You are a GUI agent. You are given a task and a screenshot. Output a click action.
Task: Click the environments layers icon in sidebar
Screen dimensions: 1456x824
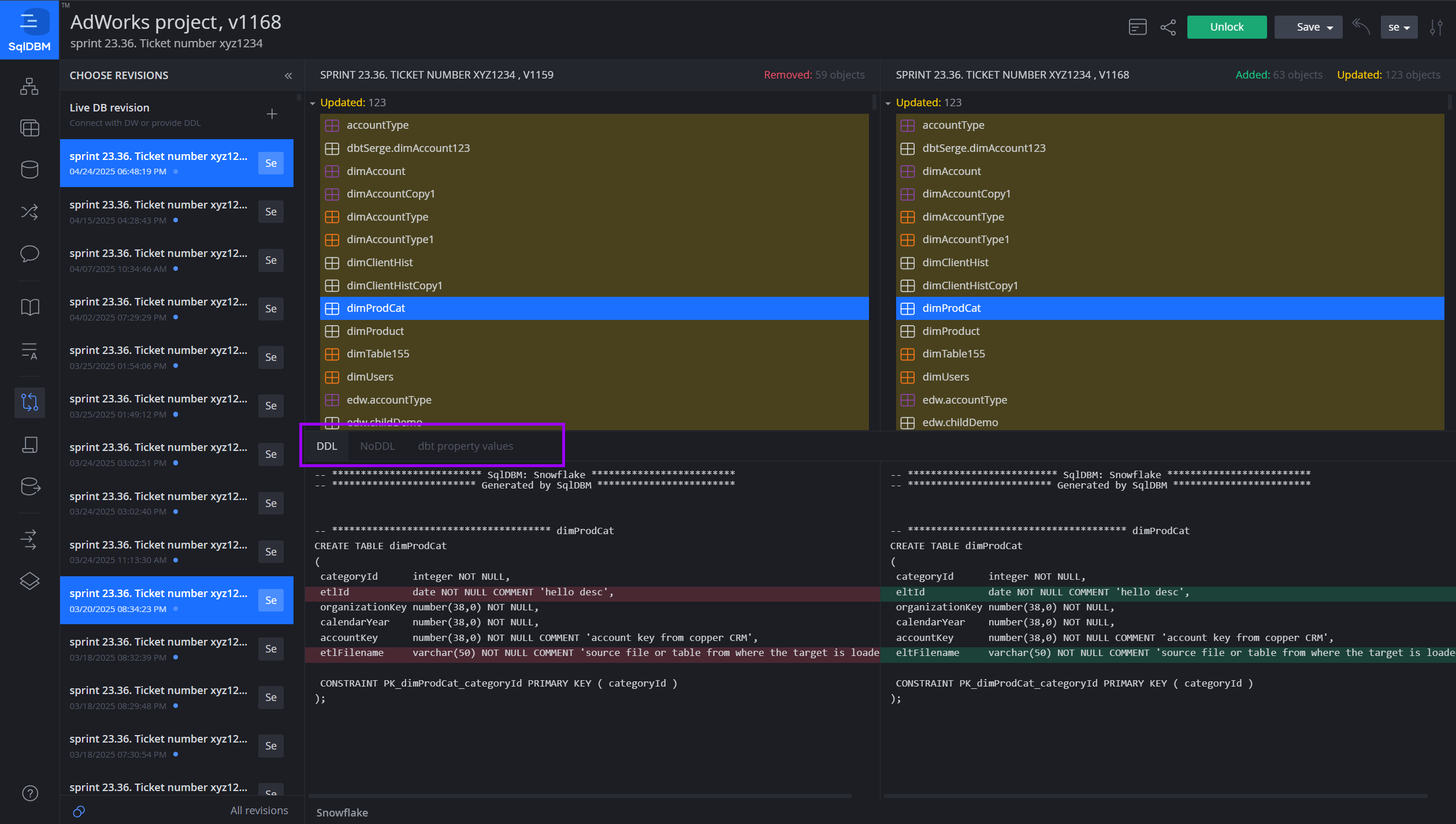[29, 581]
